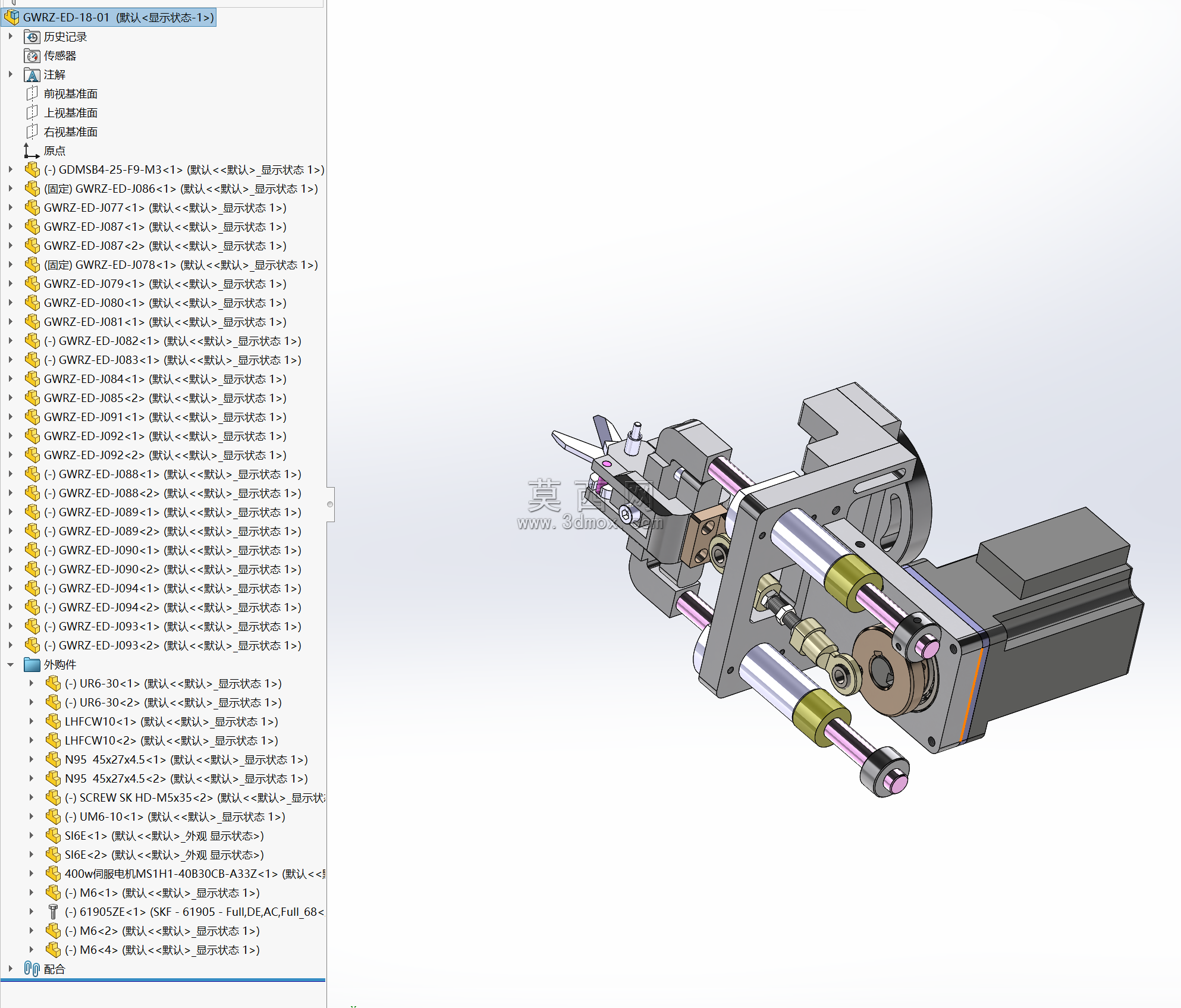Click the 注解 annotations icon
The height and width of the screenshot is (1008, 1181).
pyautogui.click(x=32, y=75)
